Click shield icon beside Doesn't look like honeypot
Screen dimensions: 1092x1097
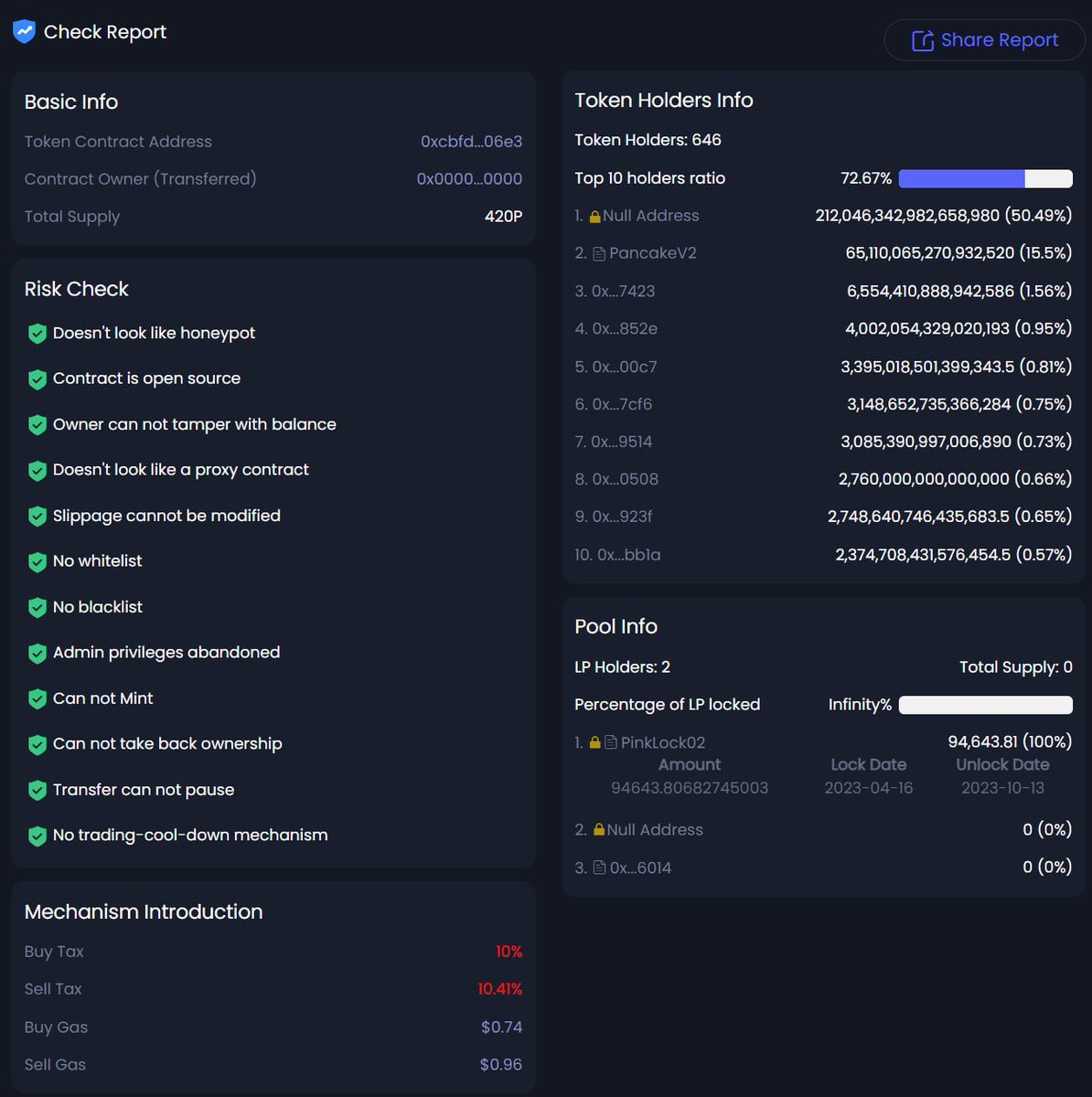click(x=37, y=334)
